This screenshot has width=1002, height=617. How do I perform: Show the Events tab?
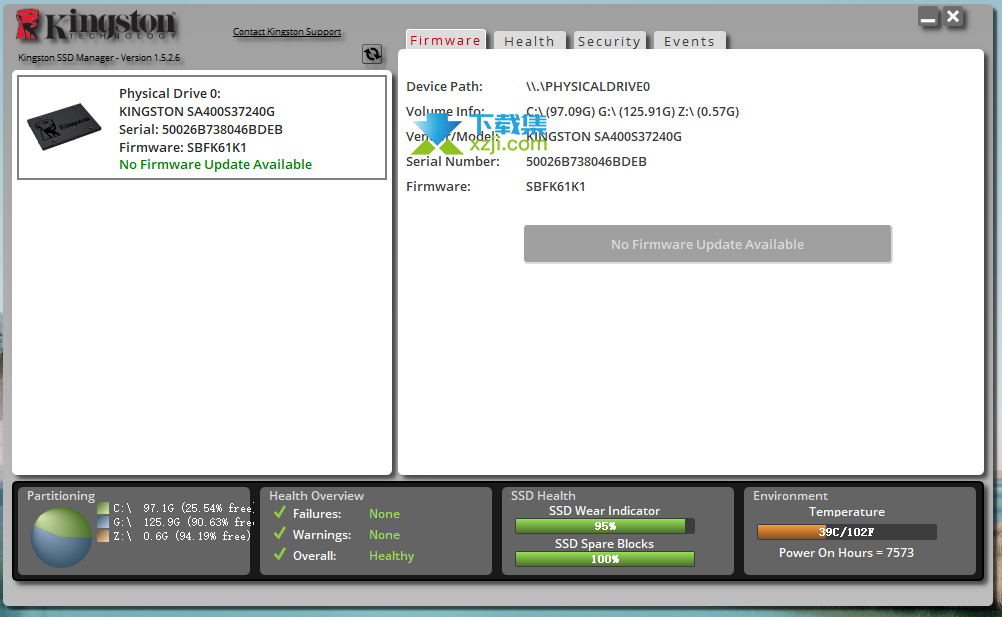coord(689,42)
